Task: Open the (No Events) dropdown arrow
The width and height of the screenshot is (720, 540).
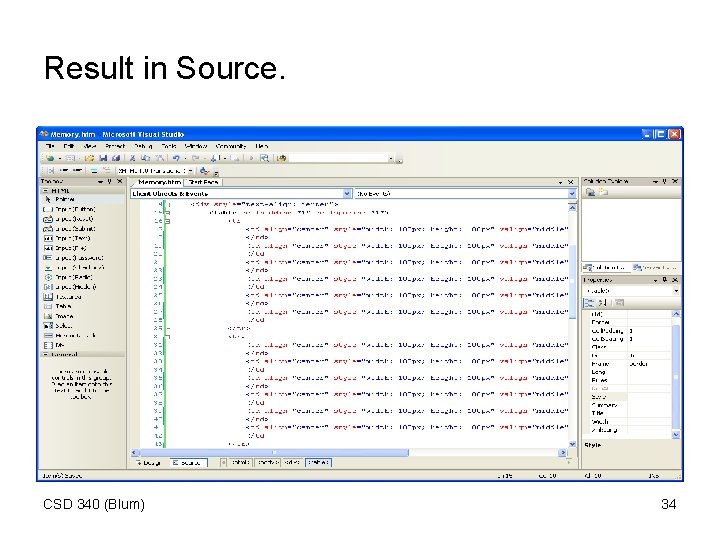Action: tap(572, 194)
